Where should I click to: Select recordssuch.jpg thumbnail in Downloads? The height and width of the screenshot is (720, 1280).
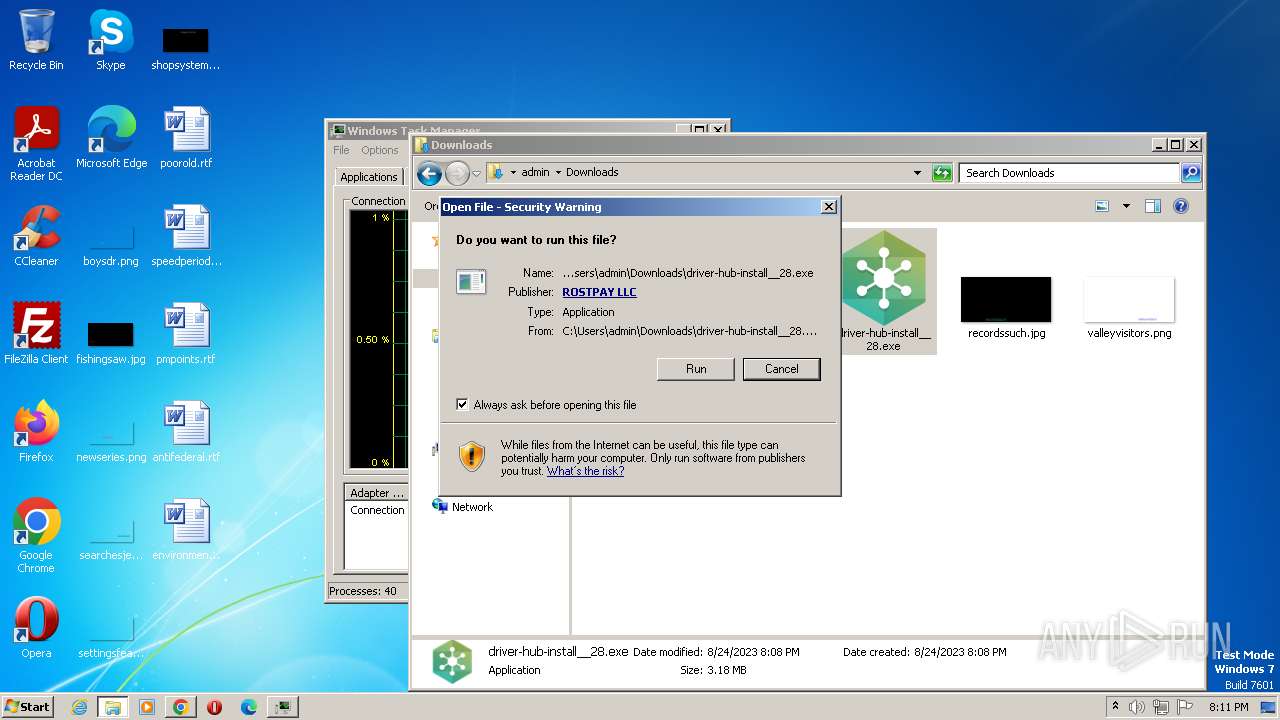pyautogui.click(x=1006, y=308)
